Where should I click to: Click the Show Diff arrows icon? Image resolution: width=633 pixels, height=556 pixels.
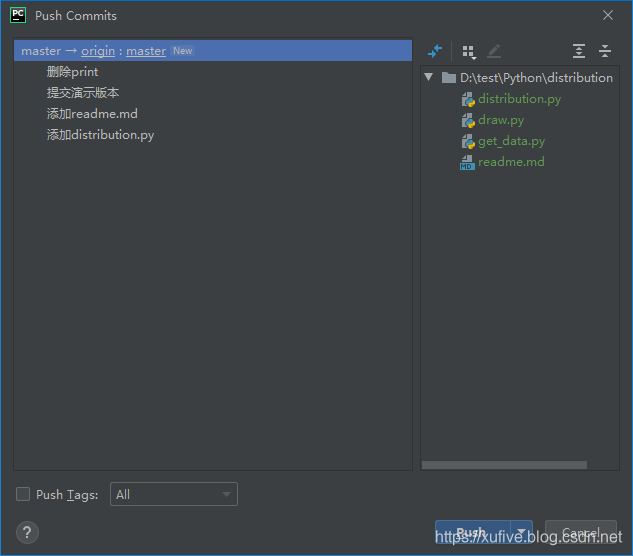pos(435,51)
